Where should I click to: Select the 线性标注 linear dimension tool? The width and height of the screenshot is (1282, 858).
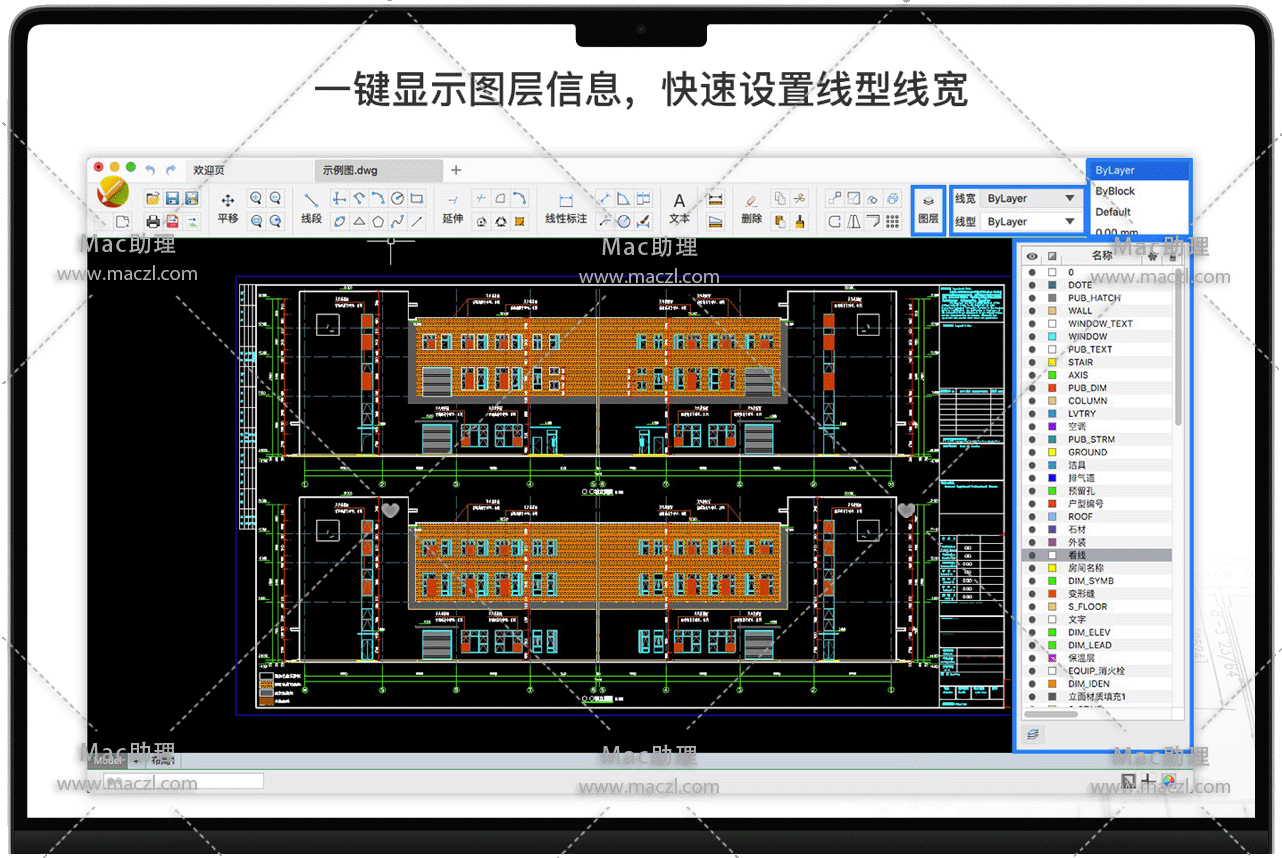click(565, 207)
